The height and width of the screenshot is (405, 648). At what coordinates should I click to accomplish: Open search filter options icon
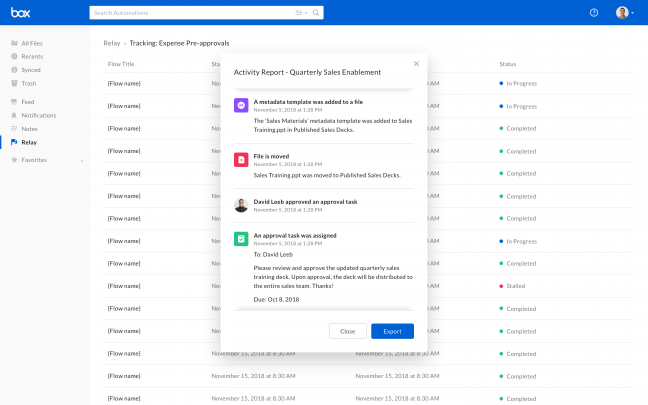point(300,13)
